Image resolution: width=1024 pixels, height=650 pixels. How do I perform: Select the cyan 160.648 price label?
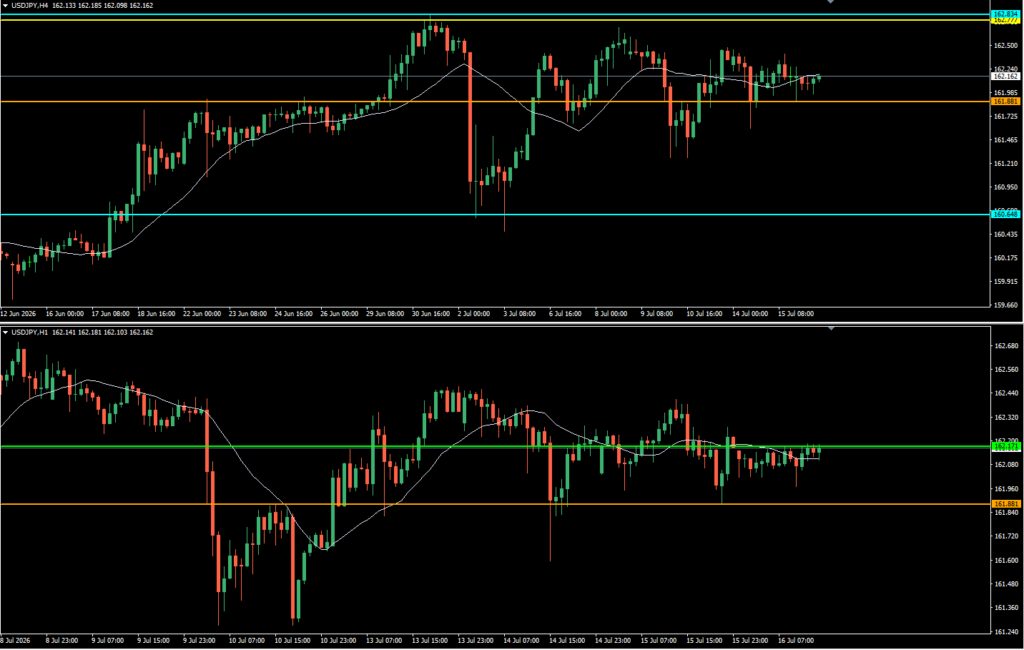[1006, 214]
